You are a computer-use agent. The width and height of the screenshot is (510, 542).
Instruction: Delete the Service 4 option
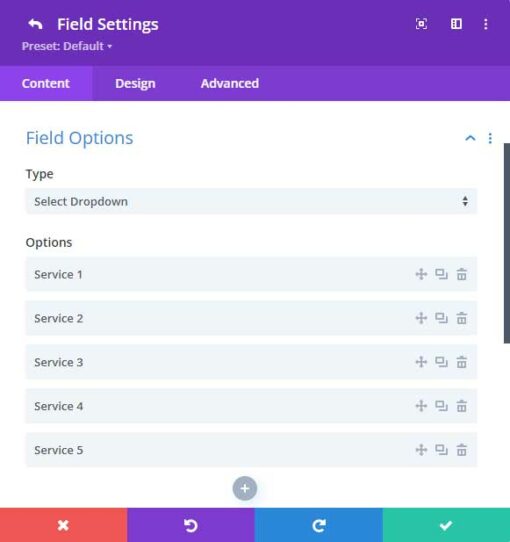click(x=462, y=406)
